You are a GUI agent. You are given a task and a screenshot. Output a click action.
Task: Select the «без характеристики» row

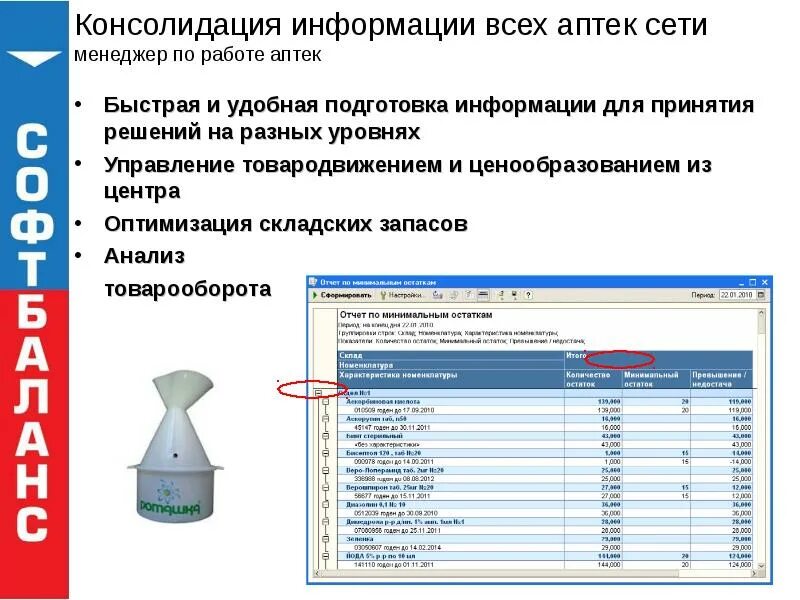[545, 444]
